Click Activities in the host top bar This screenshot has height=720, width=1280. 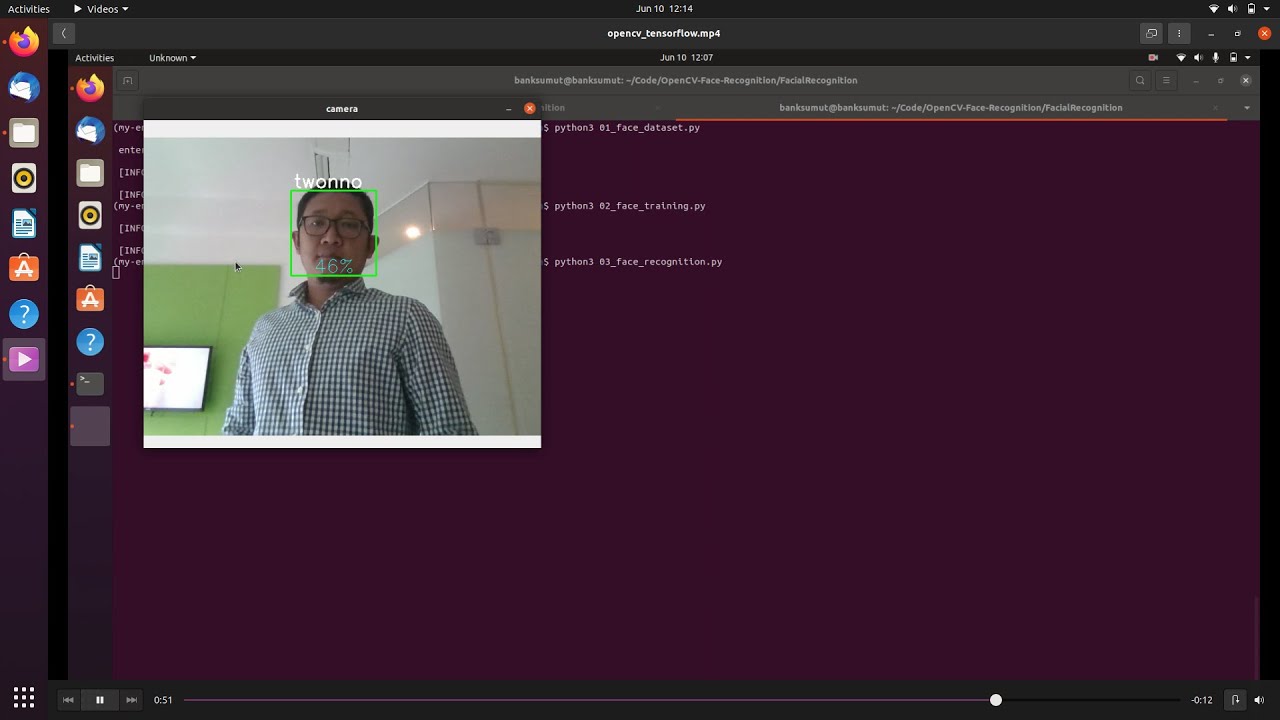pos(29,9)
